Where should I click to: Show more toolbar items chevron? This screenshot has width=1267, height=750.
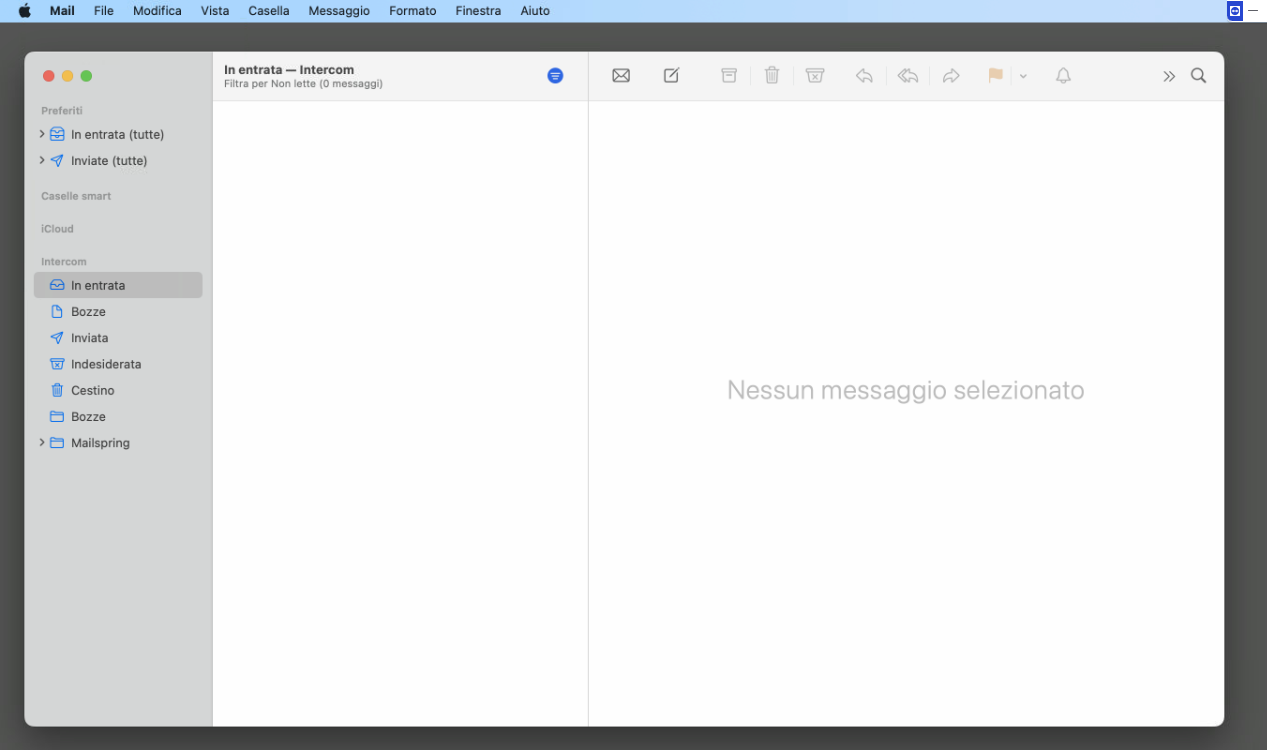pos(1168,76)
